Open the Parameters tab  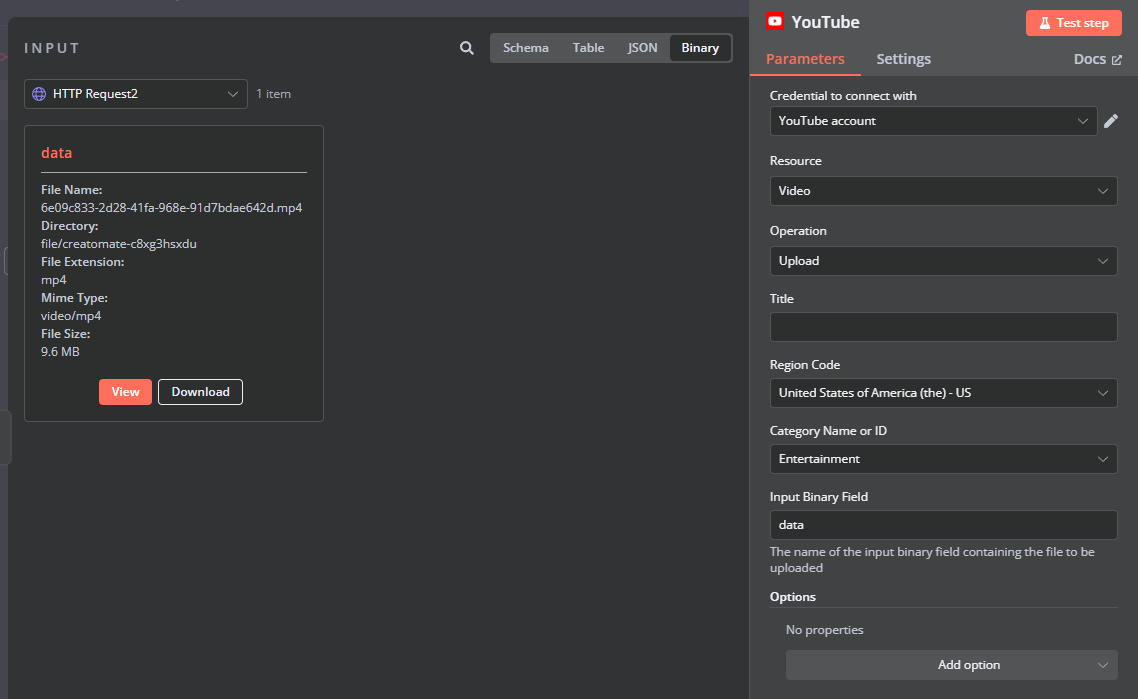[805, 59]
